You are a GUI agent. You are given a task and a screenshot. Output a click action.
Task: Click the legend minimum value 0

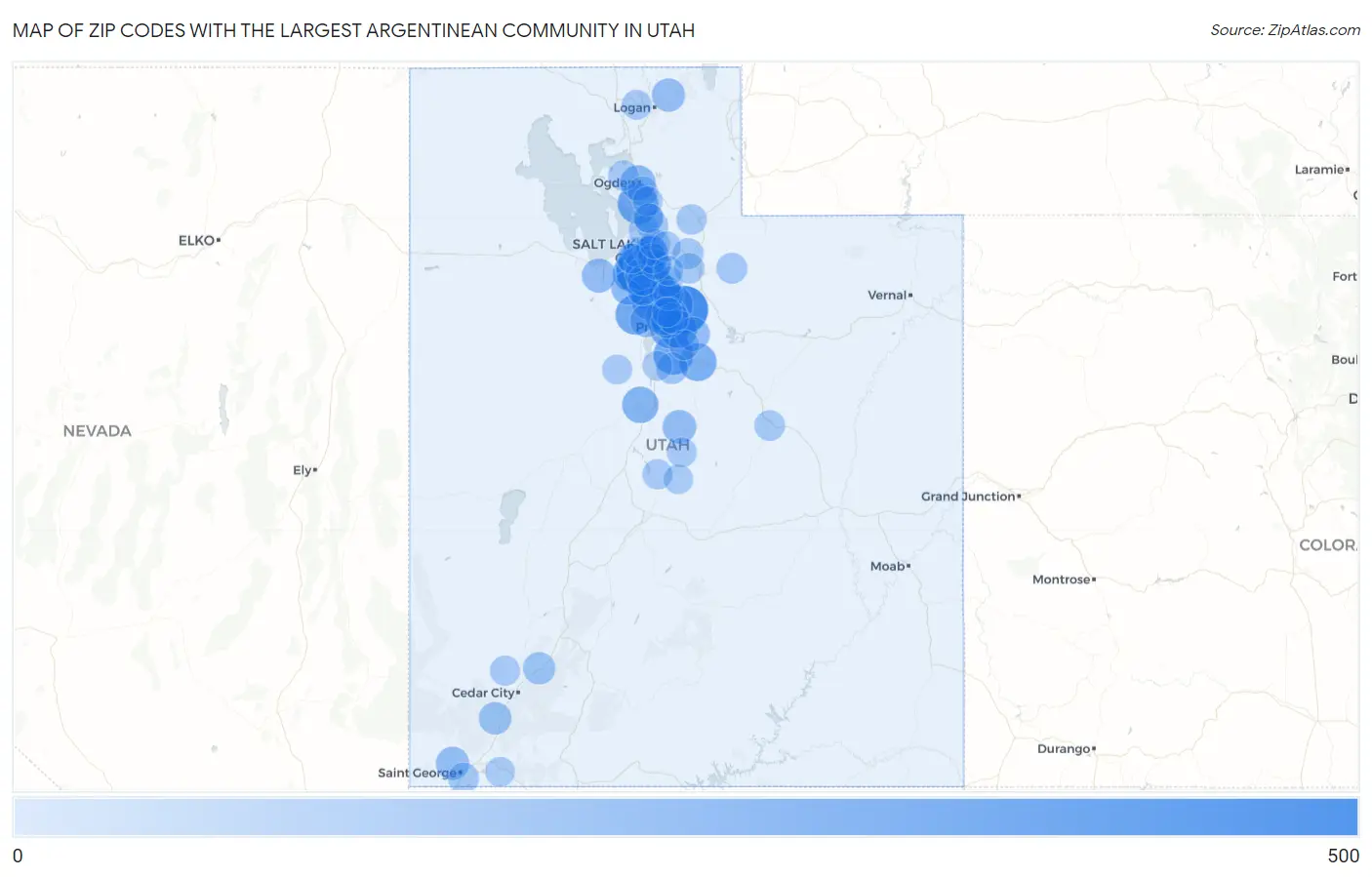tap(18, 856)
